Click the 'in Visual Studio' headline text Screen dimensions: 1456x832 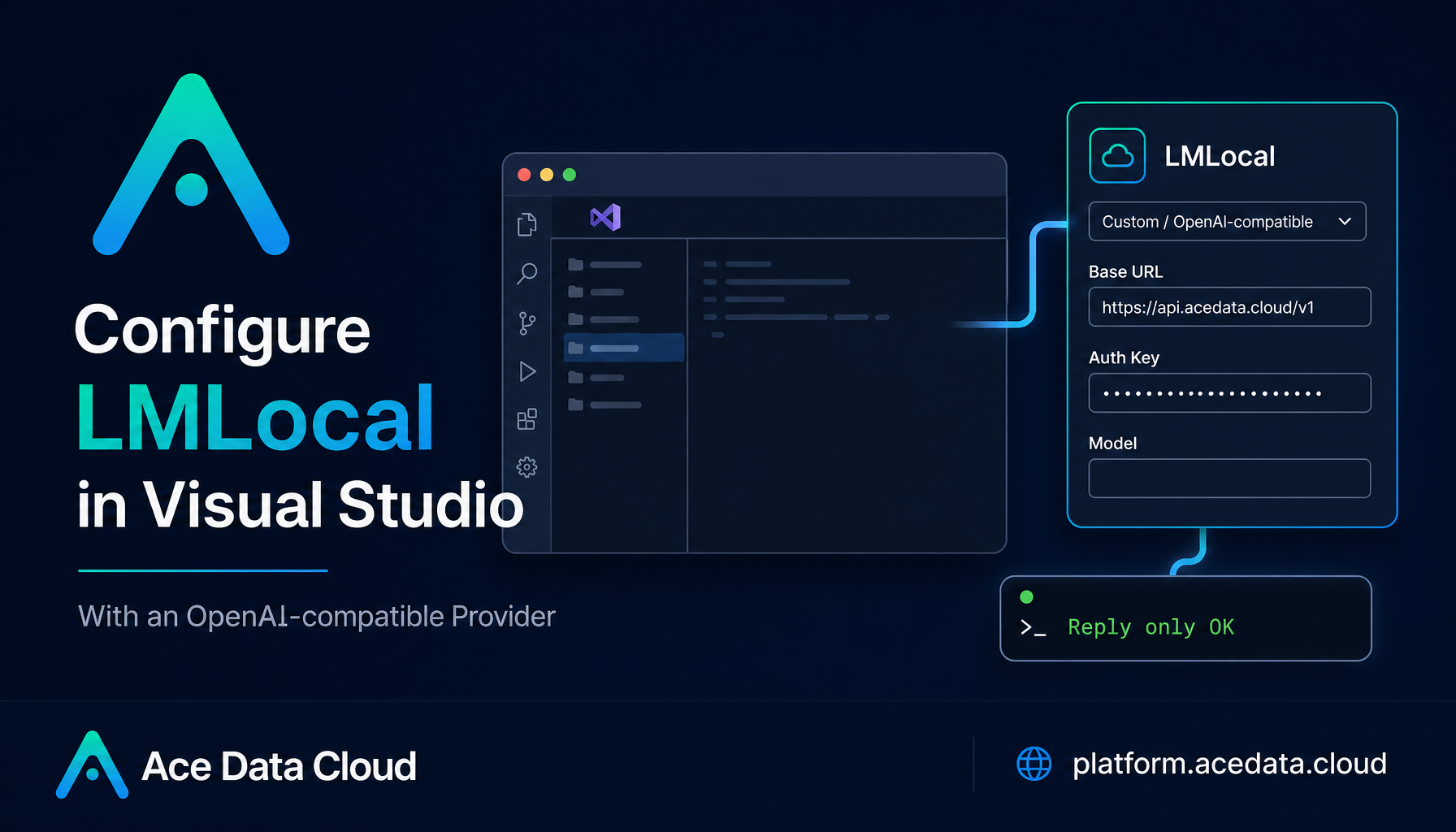(301, 505)
